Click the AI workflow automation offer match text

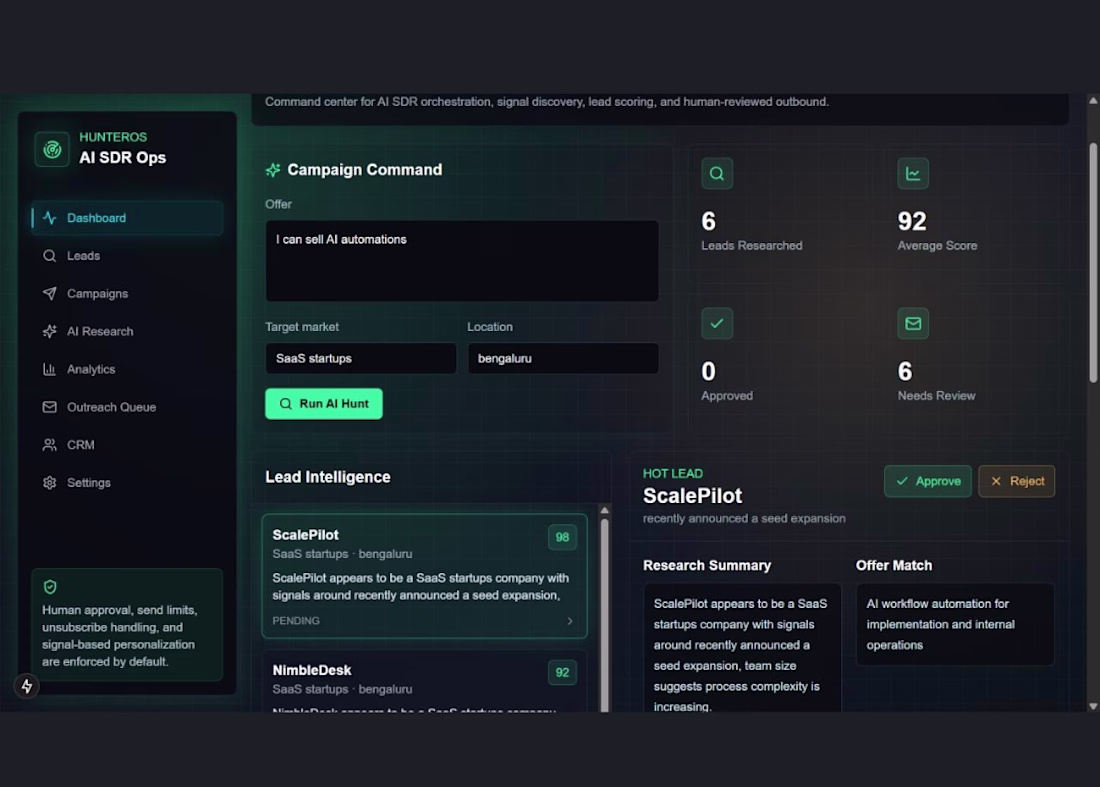pos(941,624)
